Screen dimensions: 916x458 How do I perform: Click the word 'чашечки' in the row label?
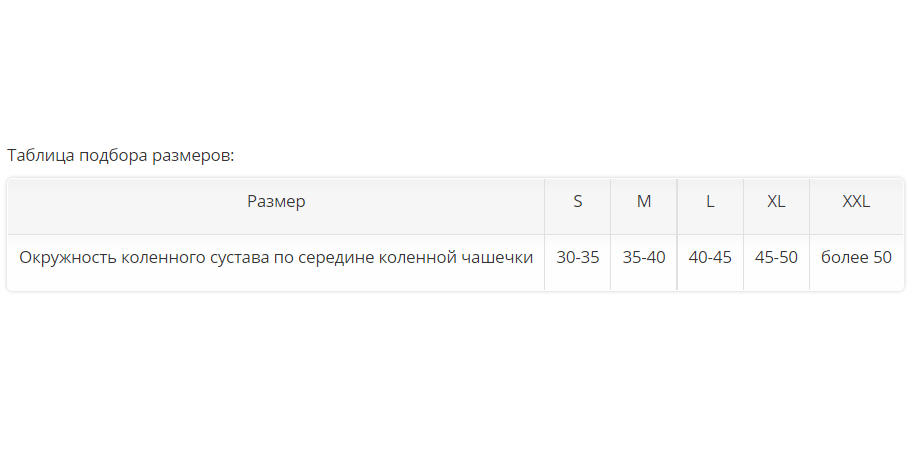[497, 258]
